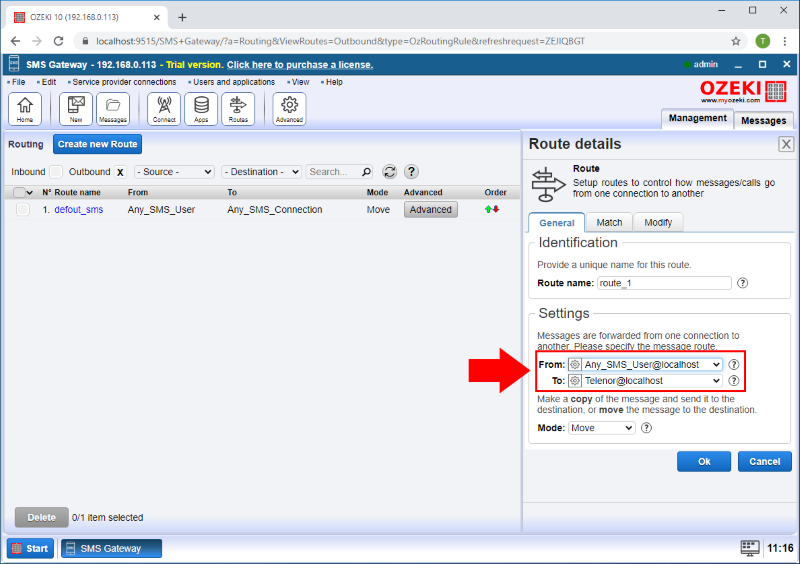Click the Ok button

[x=704, y=461]
